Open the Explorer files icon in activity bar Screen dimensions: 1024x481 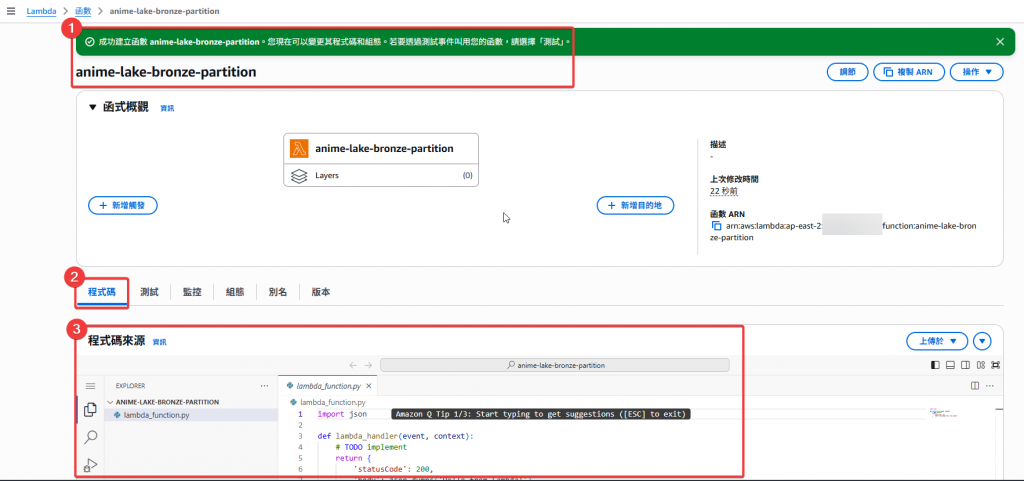(91, 410)
